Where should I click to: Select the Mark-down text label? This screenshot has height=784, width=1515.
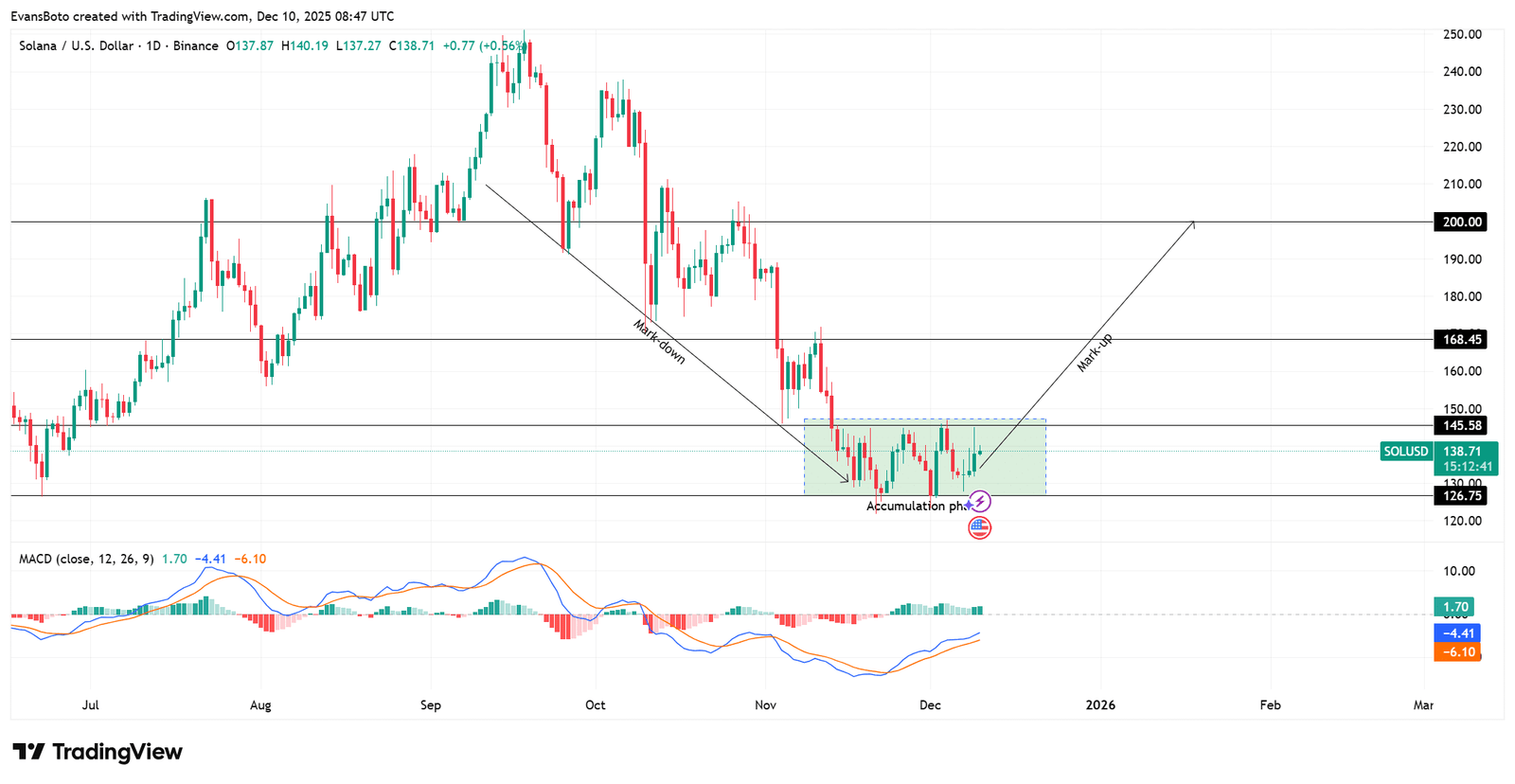click(659, 342)
